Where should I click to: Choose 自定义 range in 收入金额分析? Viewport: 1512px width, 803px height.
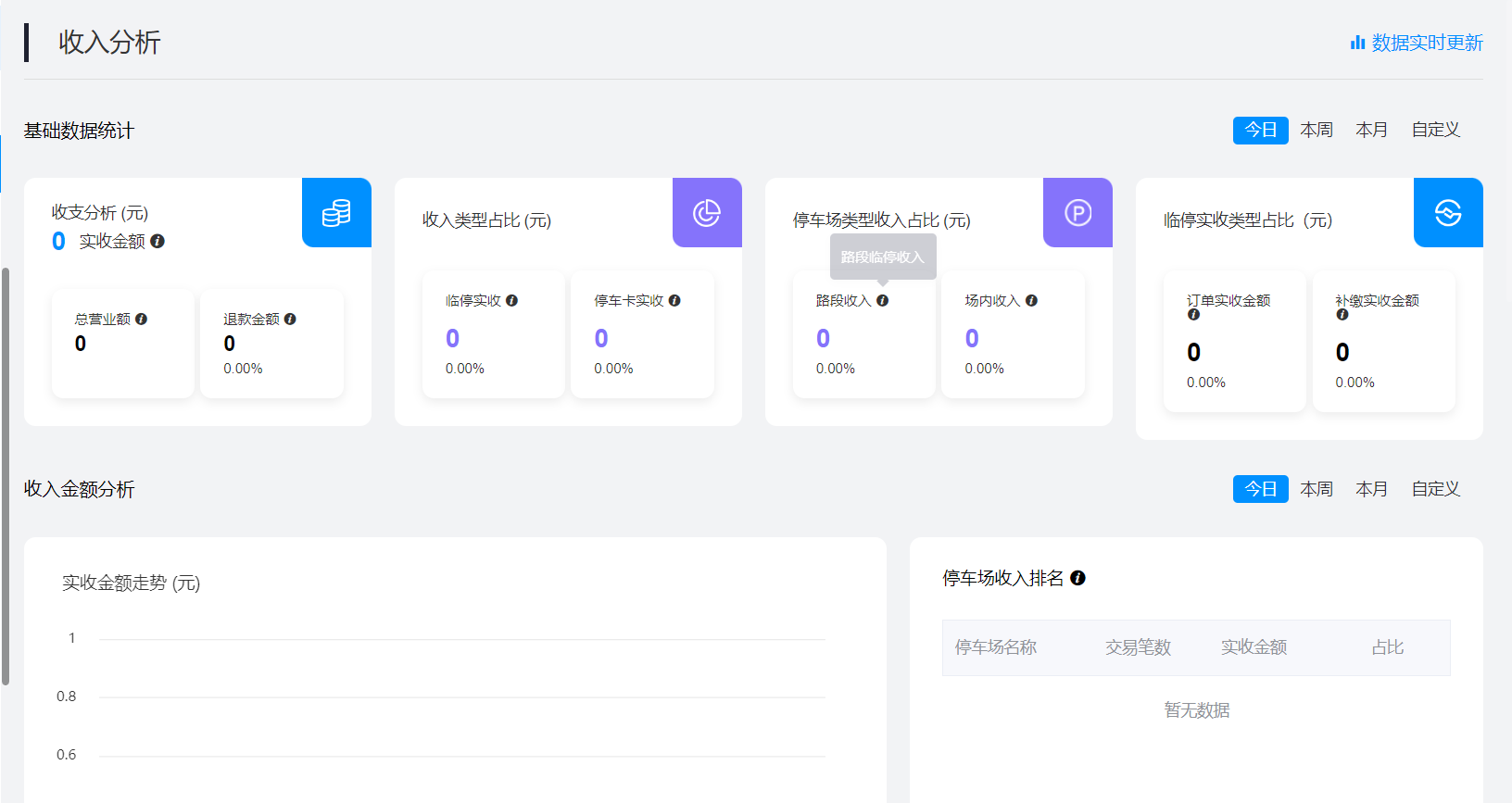click(x=1435, y=489)
